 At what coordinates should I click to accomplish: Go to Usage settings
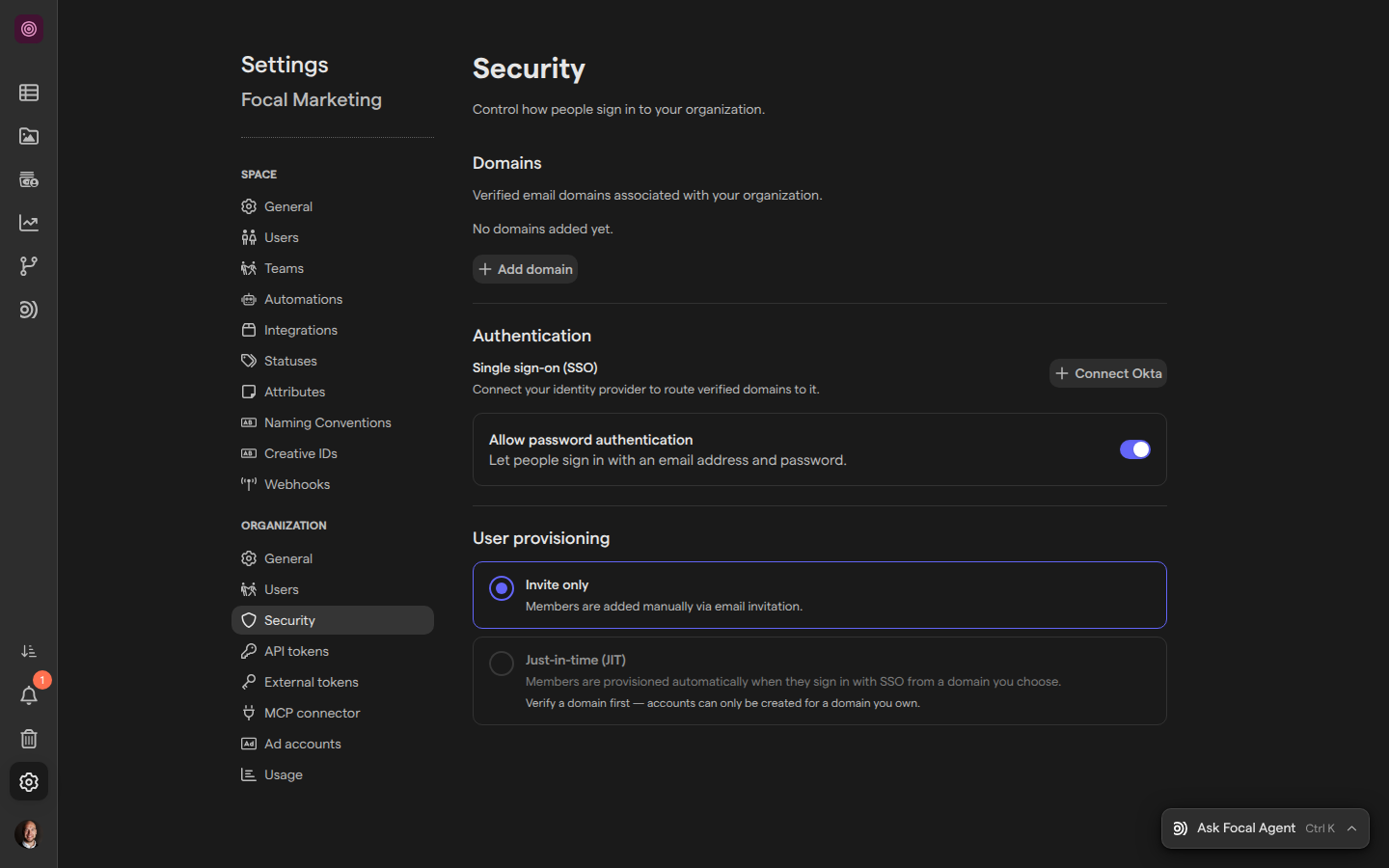point(333,774)
